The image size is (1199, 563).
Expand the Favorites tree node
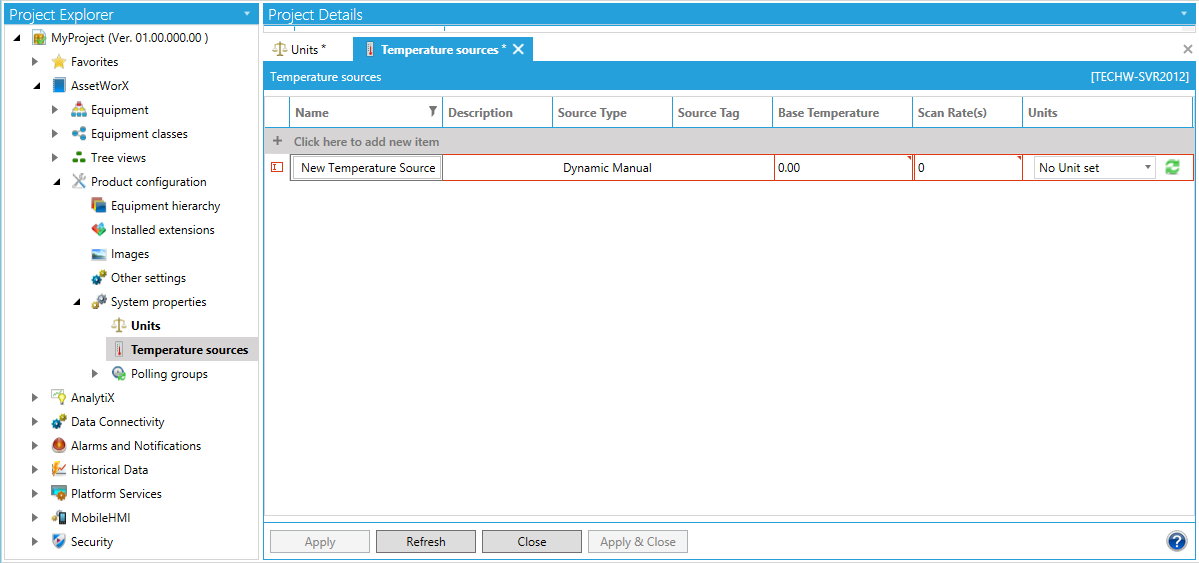click(x=36, y=62)
